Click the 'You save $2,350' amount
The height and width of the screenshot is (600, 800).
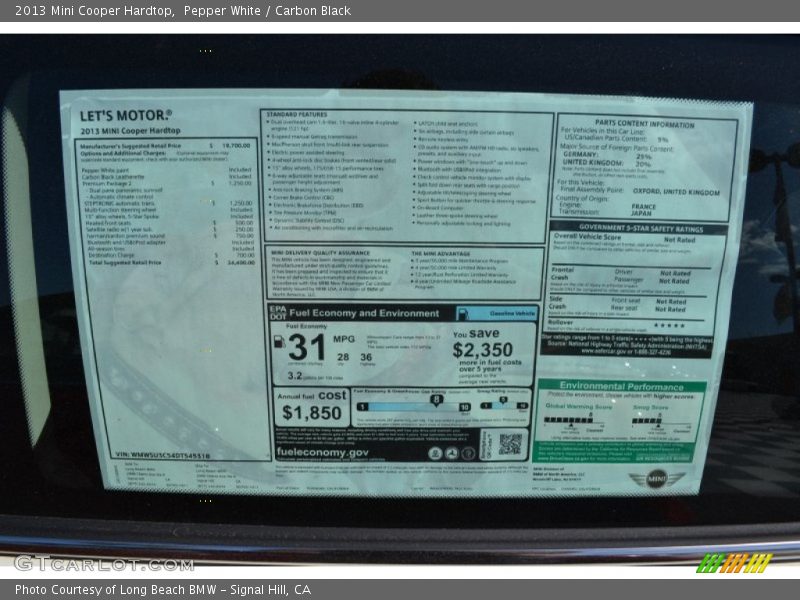click(482, 350)
